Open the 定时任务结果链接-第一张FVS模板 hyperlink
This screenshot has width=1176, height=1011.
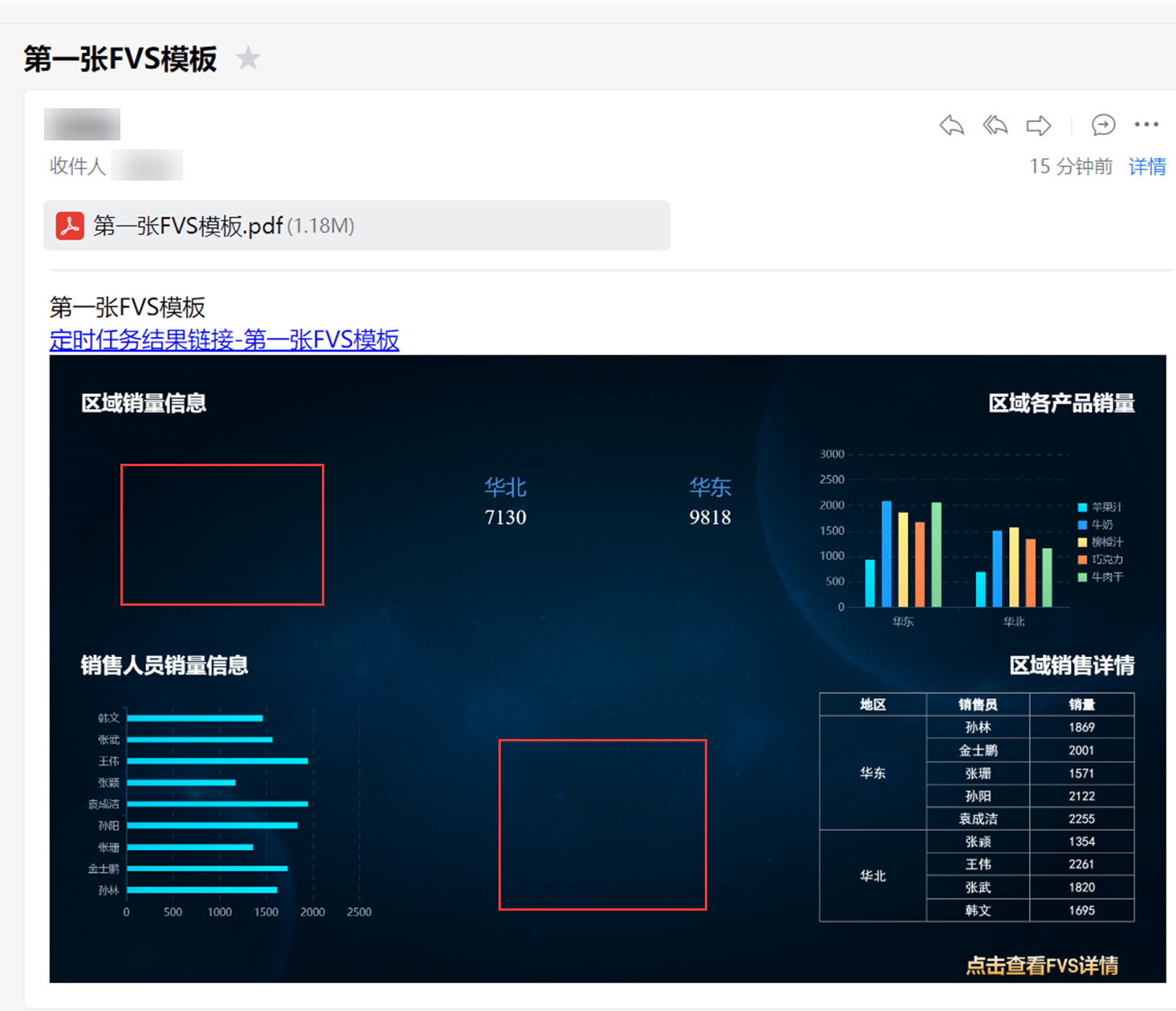(x=224, y=339)
